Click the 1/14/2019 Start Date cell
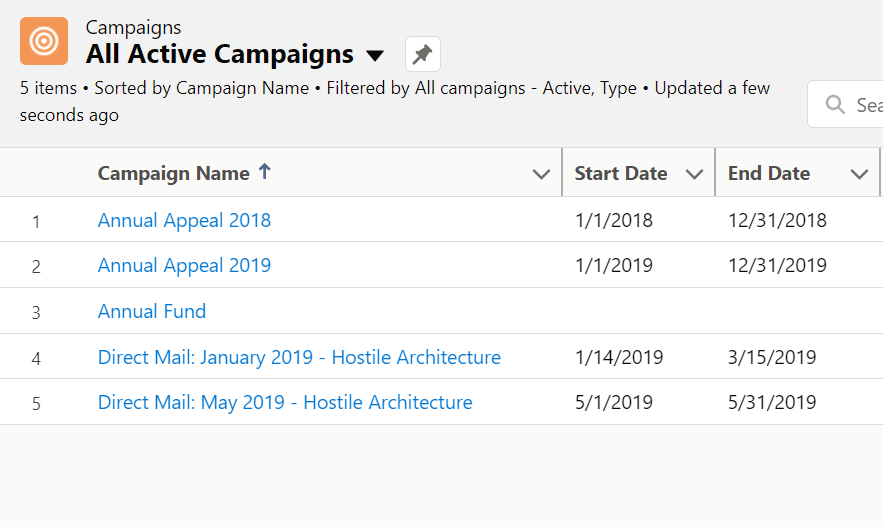The height and width of the screenshot is (527, 883). click(x=618, y=357)
